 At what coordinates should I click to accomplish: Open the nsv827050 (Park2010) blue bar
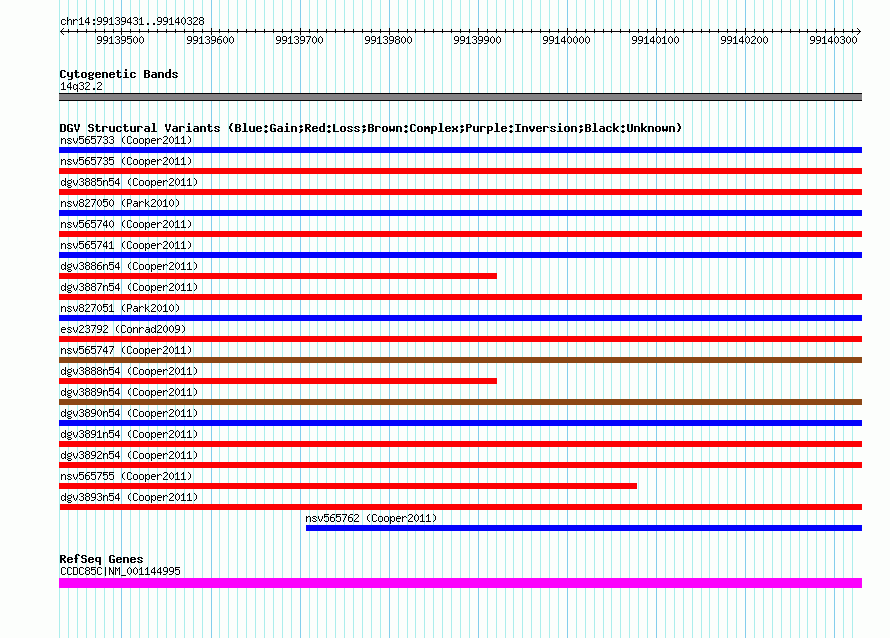(x=460, y=213)
